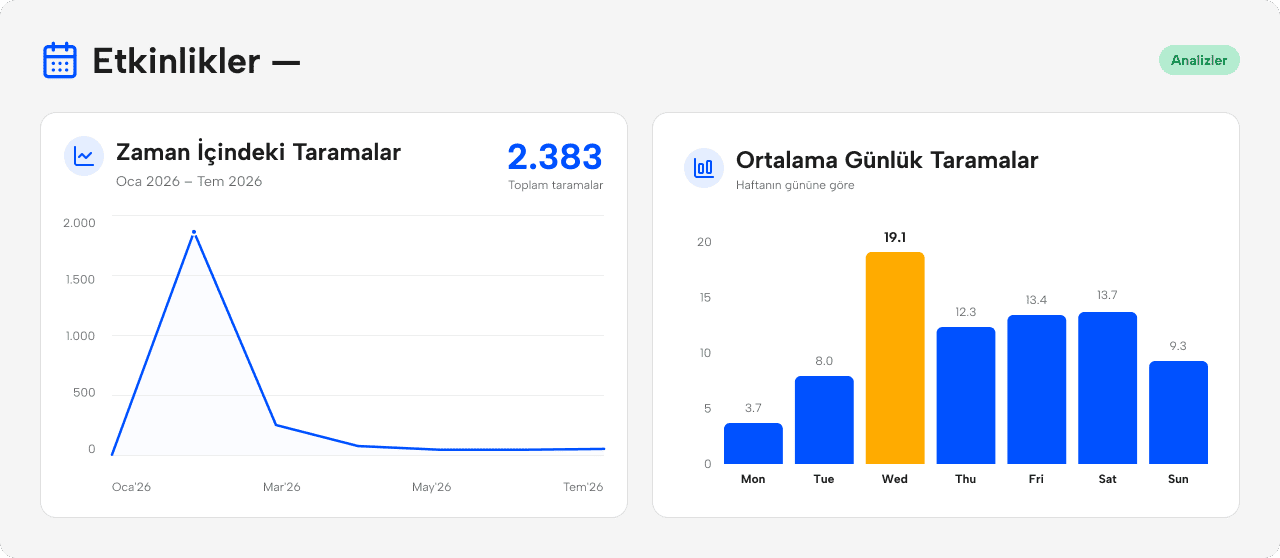Select the Tue bar in the chart
The width and height of the screenshot is (1280, 558).
[824, 420]
